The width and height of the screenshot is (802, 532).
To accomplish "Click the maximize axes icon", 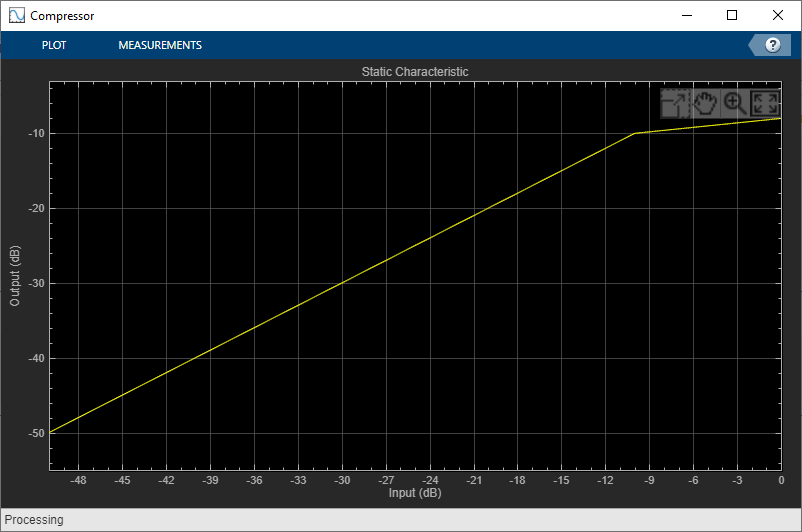I will click(675, 103).
